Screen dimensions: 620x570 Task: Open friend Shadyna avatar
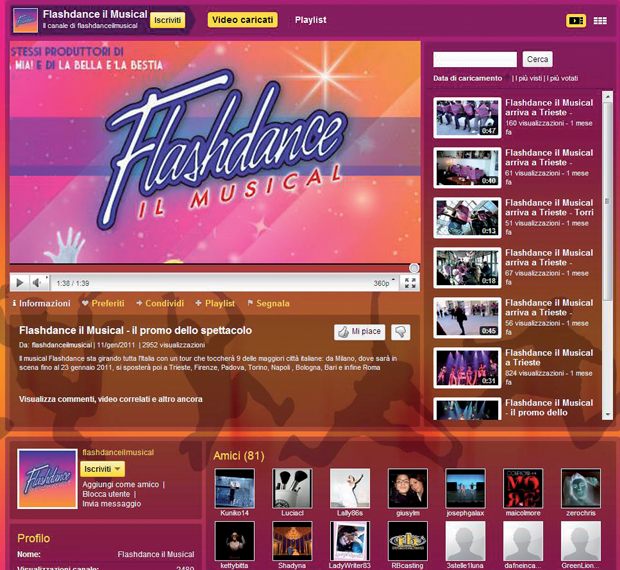[292, 541]
